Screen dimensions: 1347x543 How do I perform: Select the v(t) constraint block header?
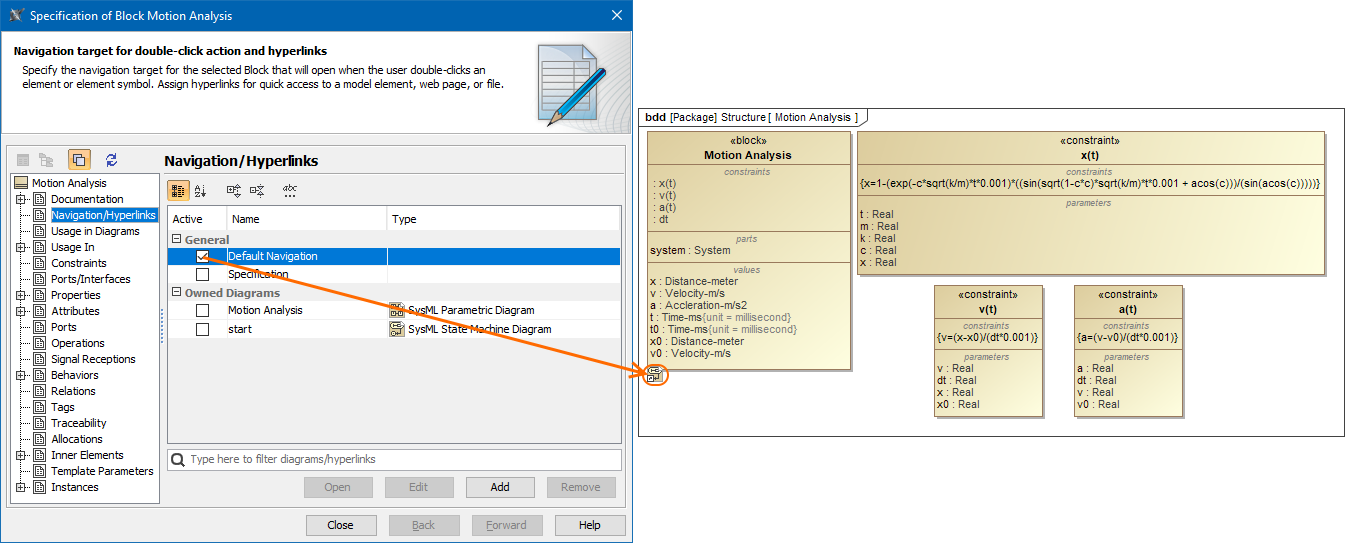pyautogui.click(x=988, y=302)
